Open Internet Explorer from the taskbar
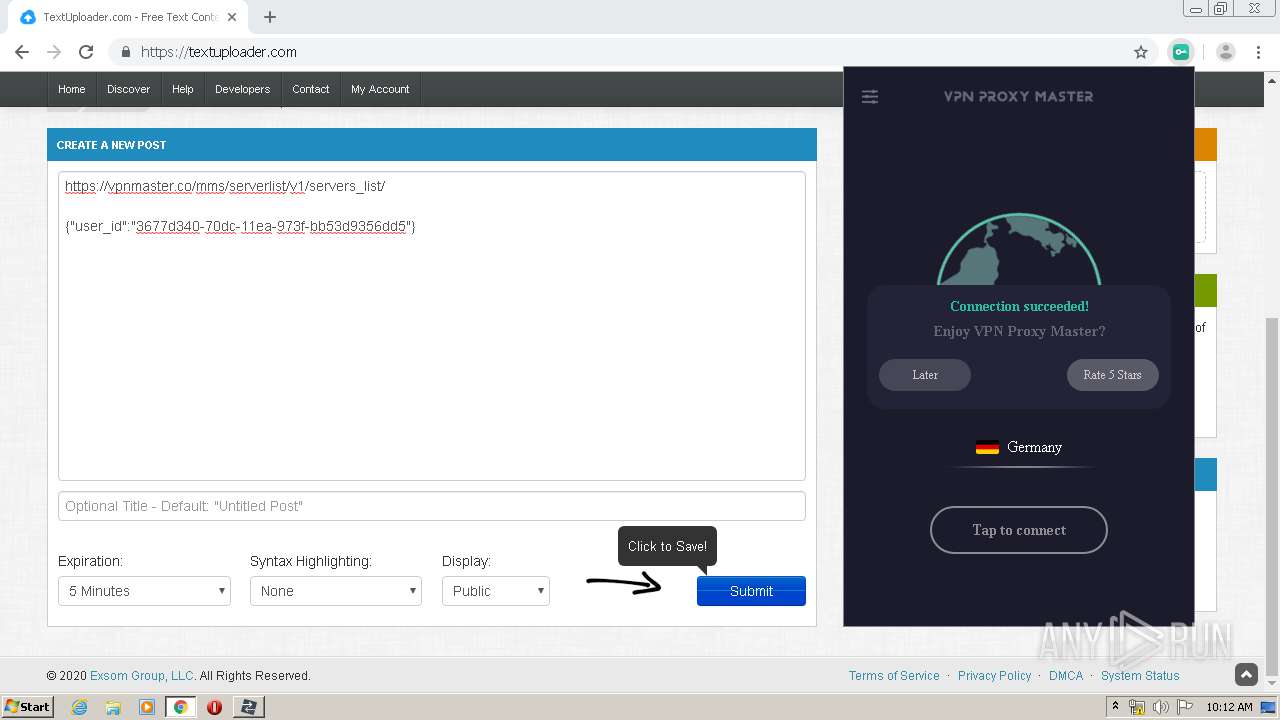 [x=80, y=707]
